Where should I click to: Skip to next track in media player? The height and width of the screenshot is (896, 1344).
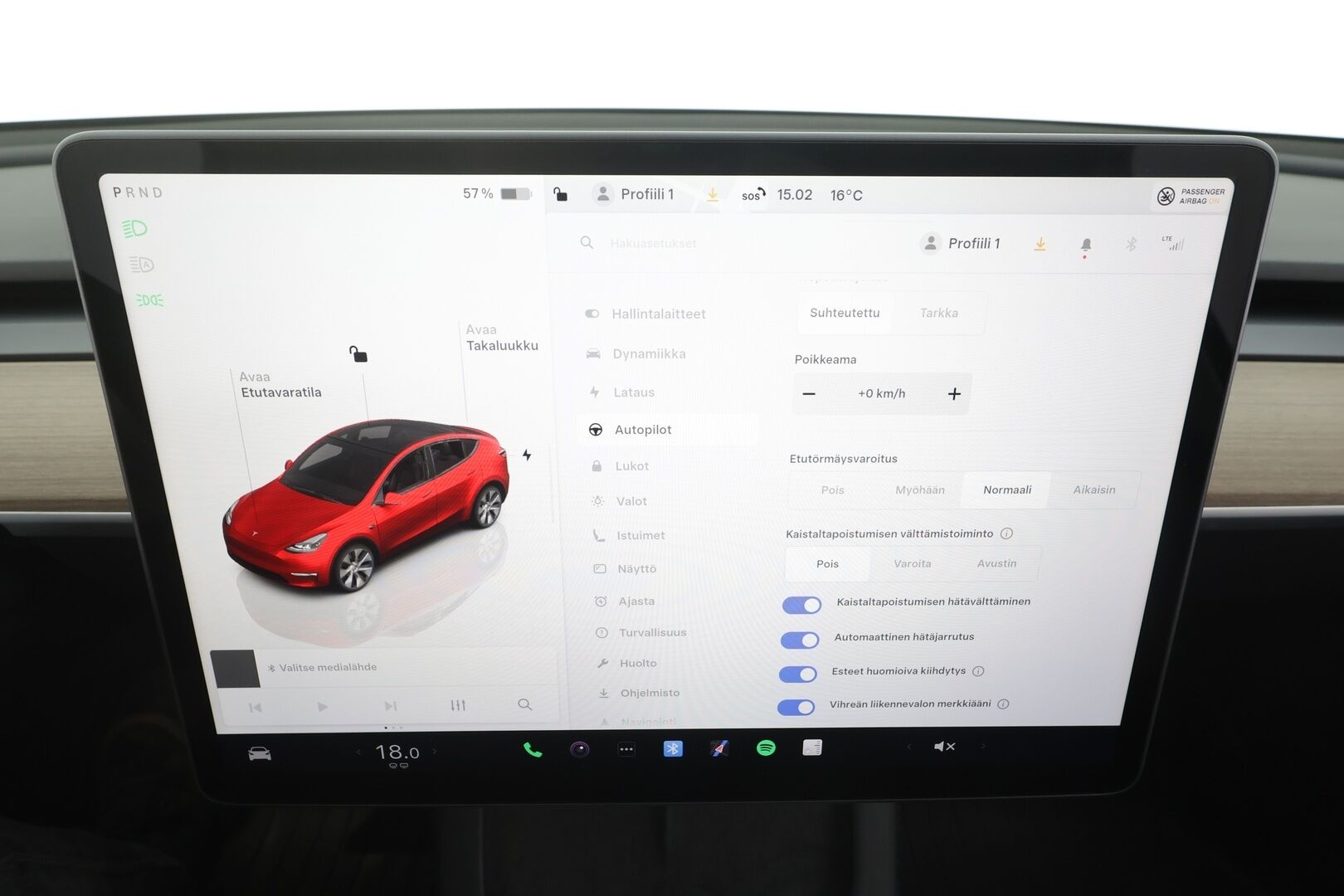390,706
